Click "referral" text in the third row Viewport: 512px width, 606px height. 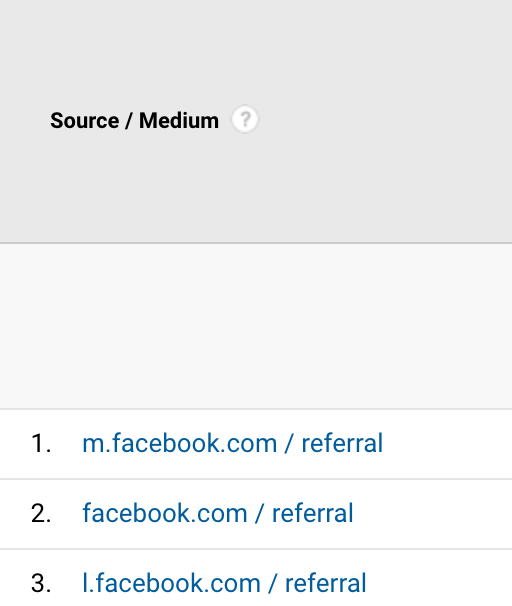(325, 584)
